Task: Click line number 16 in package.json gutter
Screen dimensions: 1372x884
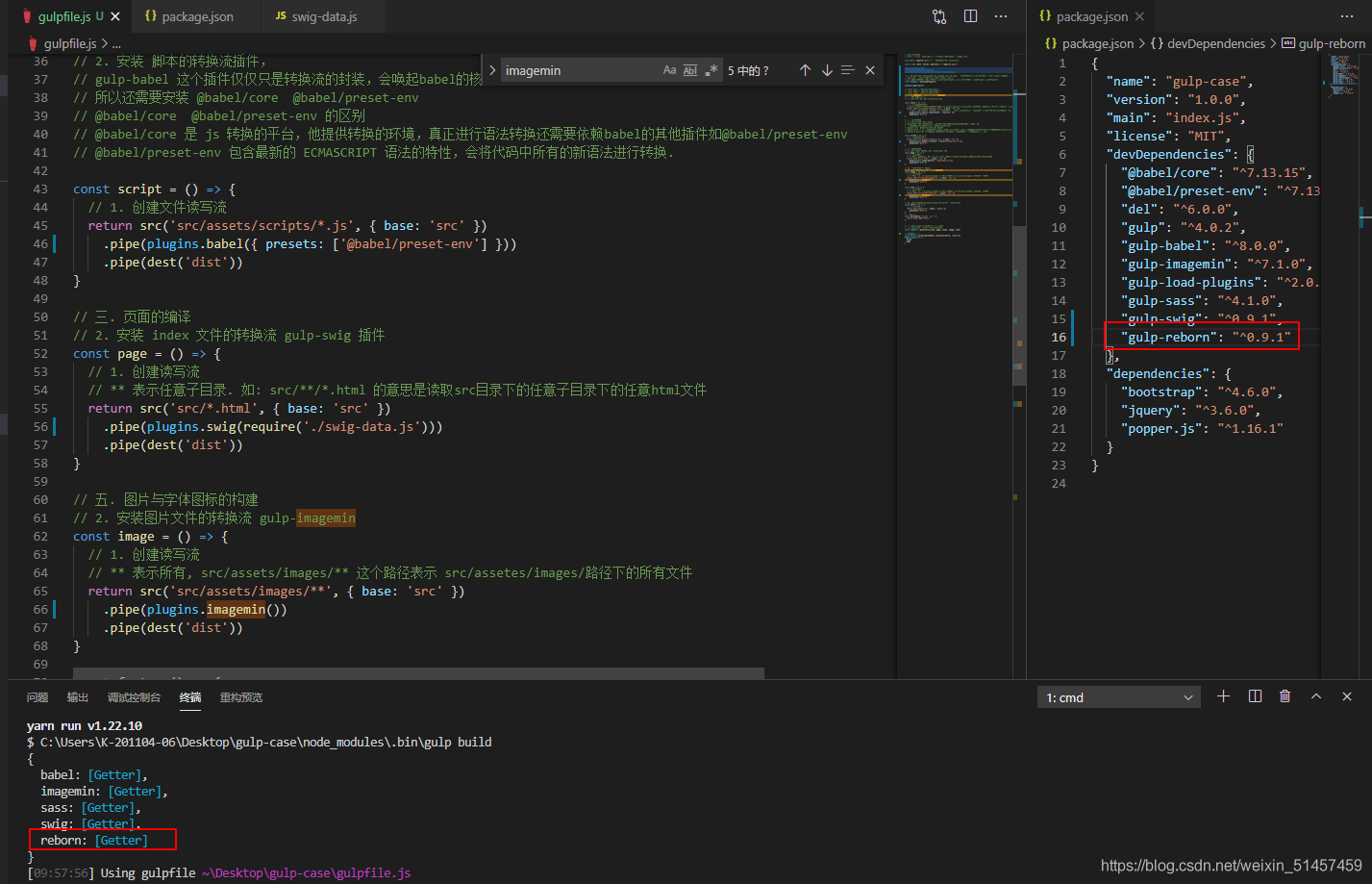Action: 1058,337
